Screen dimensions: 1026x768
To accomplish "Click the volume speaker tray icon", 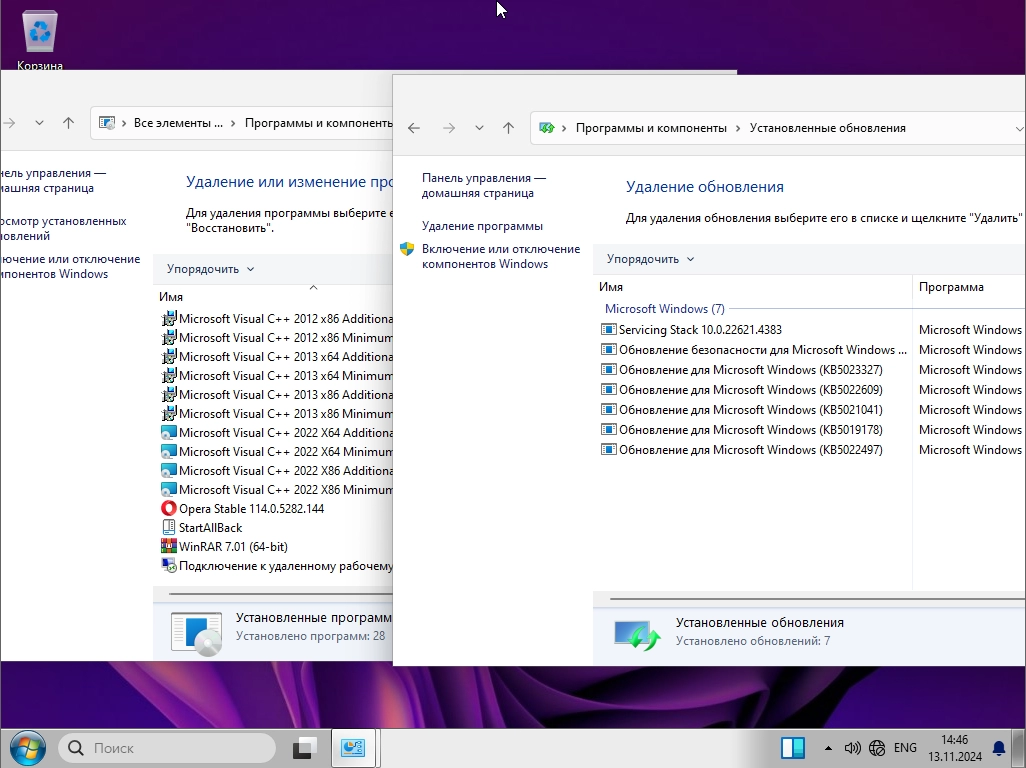I will click(x=852, y=748).
